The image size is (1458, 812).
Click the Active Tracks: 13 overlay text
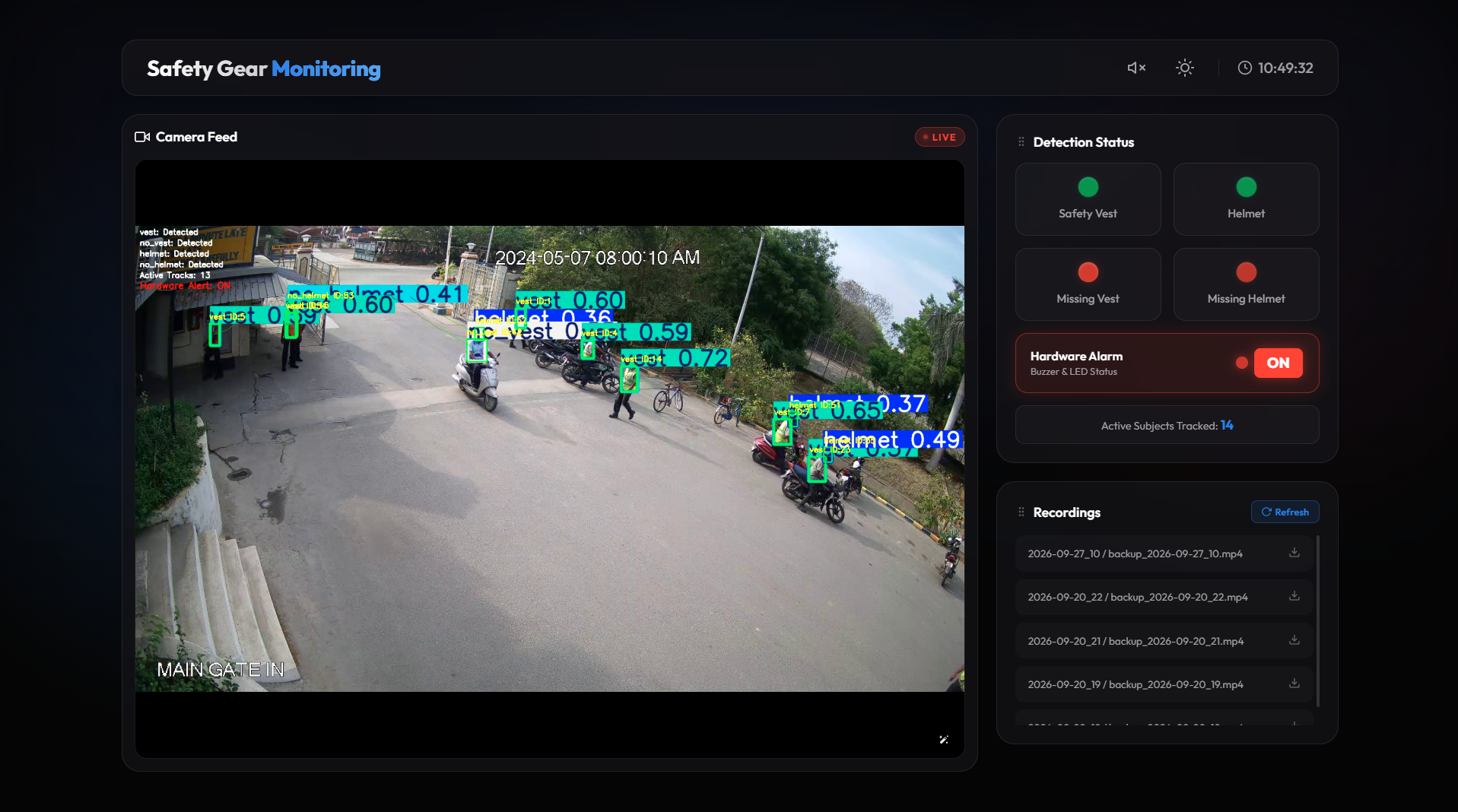175,275
